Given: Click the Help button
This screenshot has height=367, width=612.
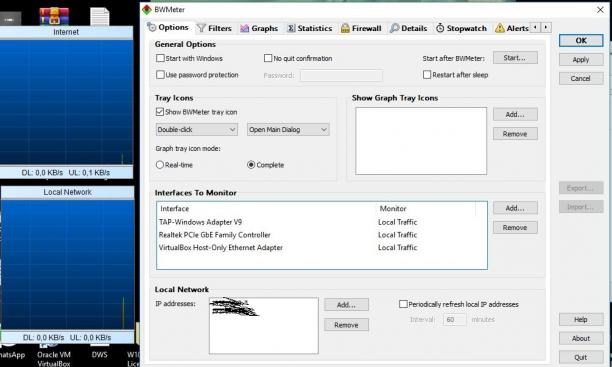Looking at the screenshot, I should (581, 319).
